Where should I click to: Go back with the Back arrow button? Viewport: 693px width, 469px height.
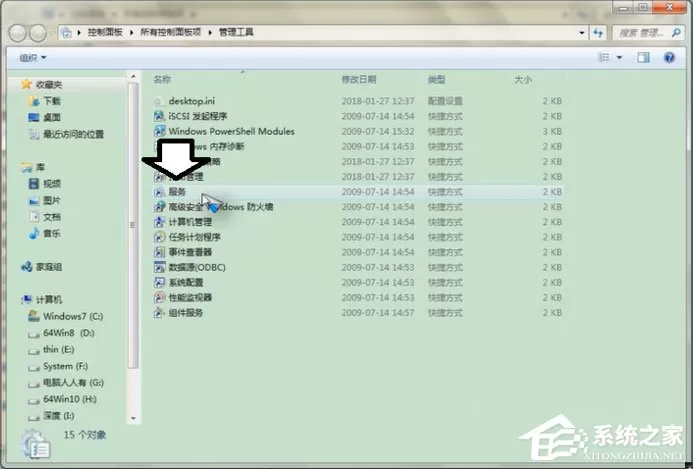point(17,33)
